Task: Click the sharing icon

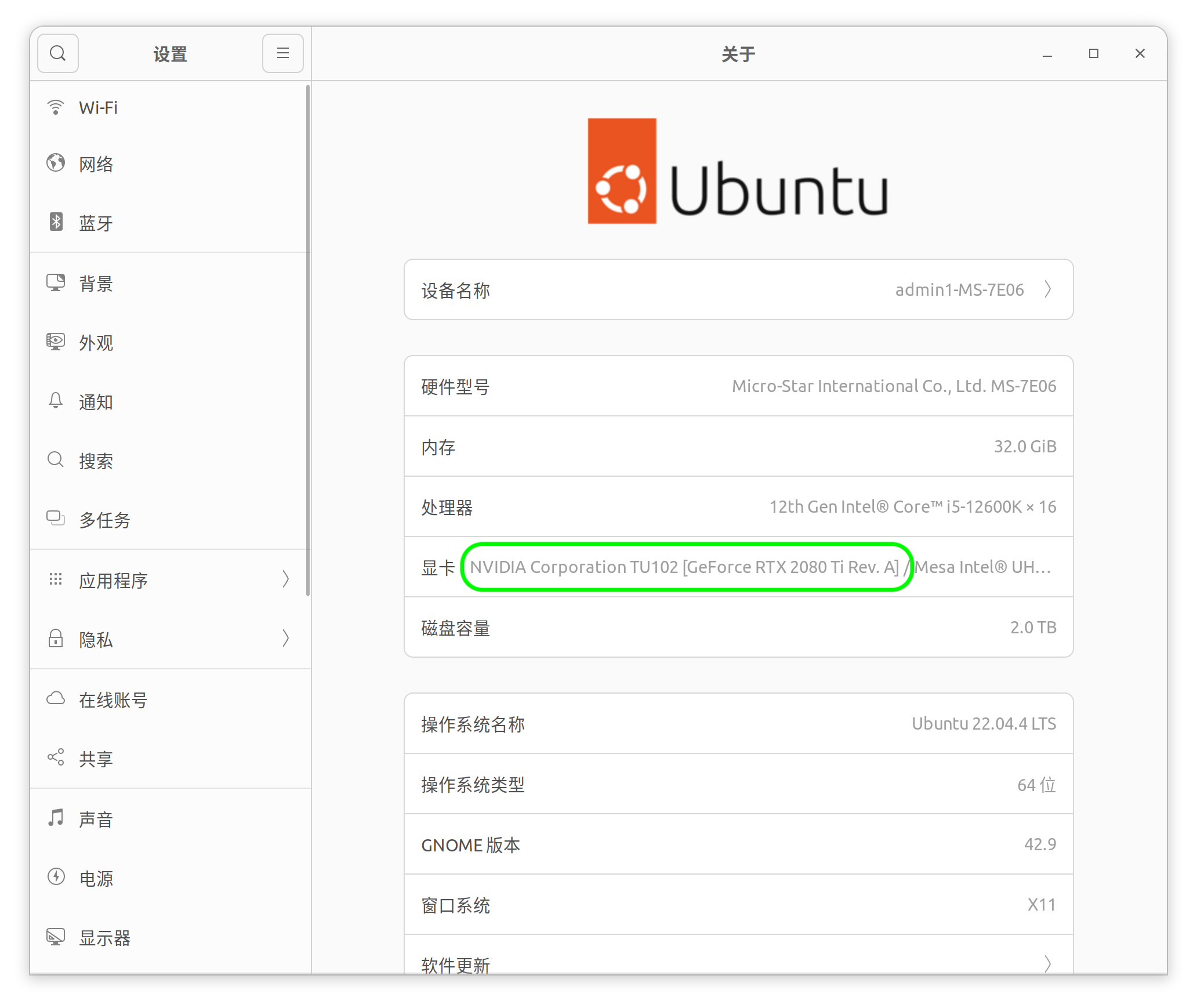Action: [x=56, y=757]
